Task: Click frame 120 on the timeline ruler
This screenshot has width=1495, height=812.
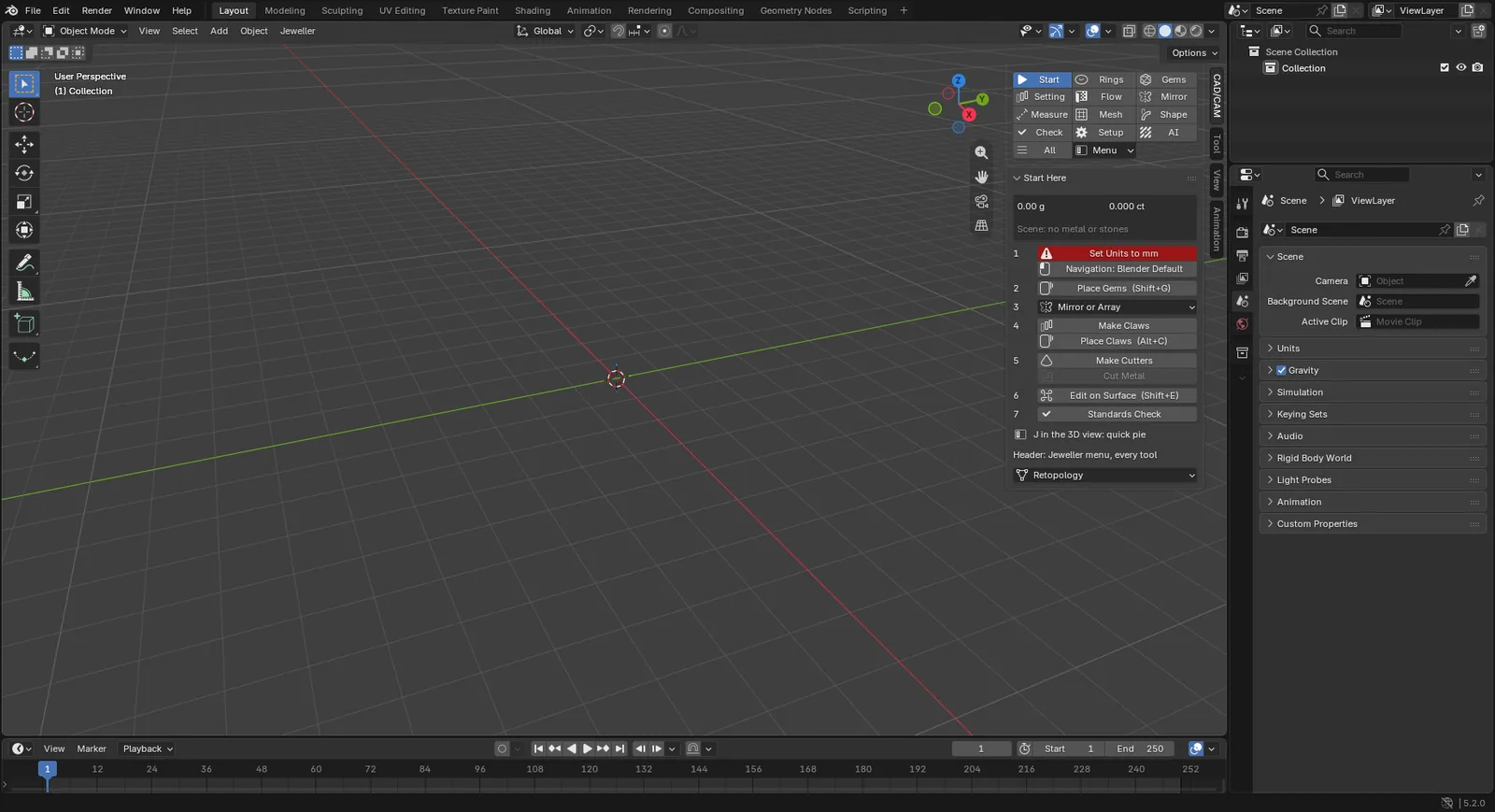Action: (x=590, y=769)
